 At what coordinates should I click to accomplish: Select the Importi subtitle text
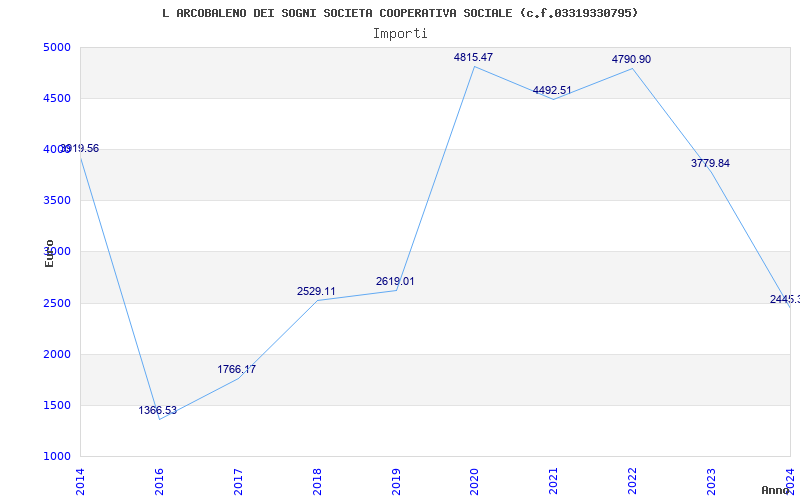[x=400, y=34]
